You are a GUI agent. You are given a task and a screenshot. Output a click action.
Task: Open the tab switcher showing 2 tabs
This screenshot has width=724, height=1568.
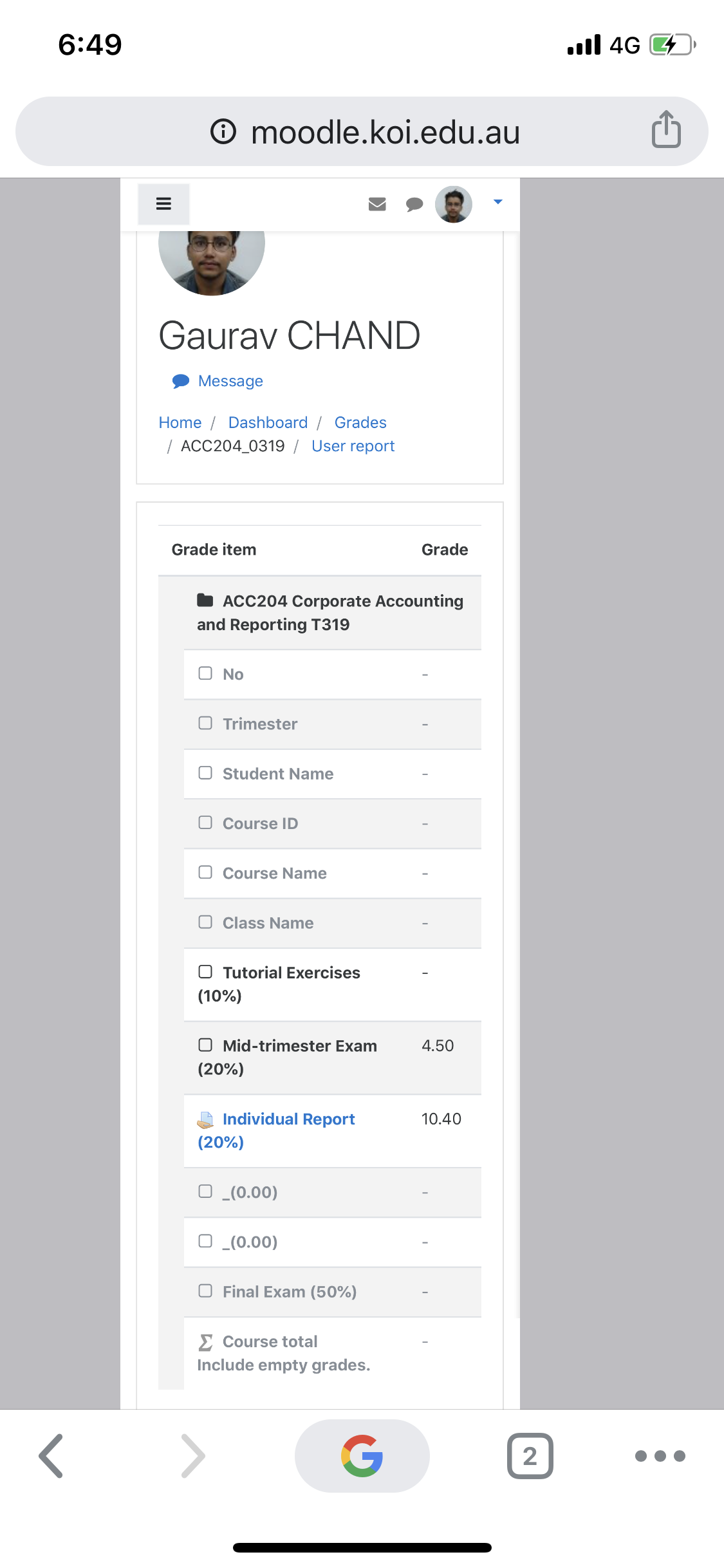(530, 1455)
